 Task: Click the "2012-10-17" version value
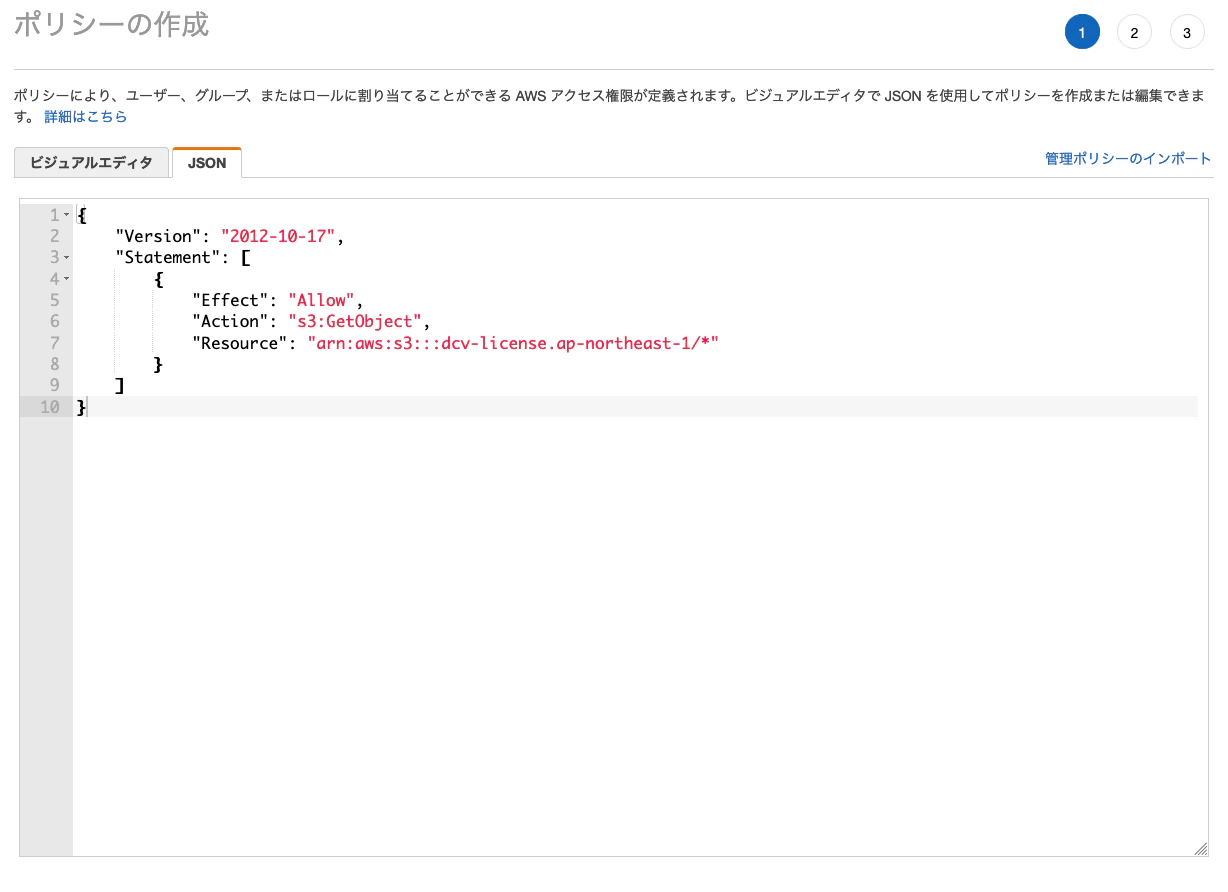click(x=279, y=236)
